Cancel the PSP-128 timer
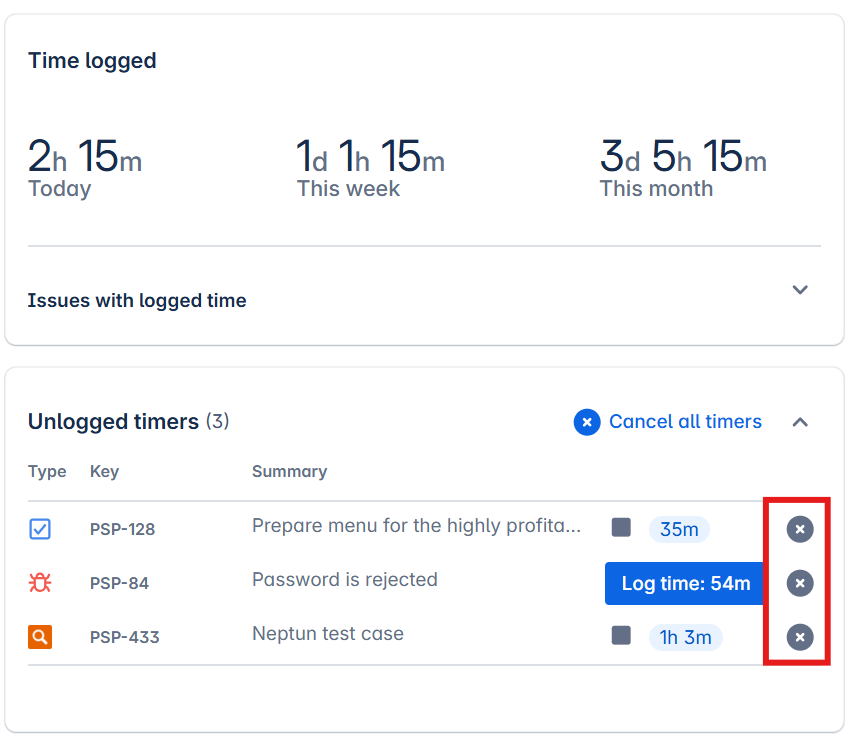 tap(799, 529)
